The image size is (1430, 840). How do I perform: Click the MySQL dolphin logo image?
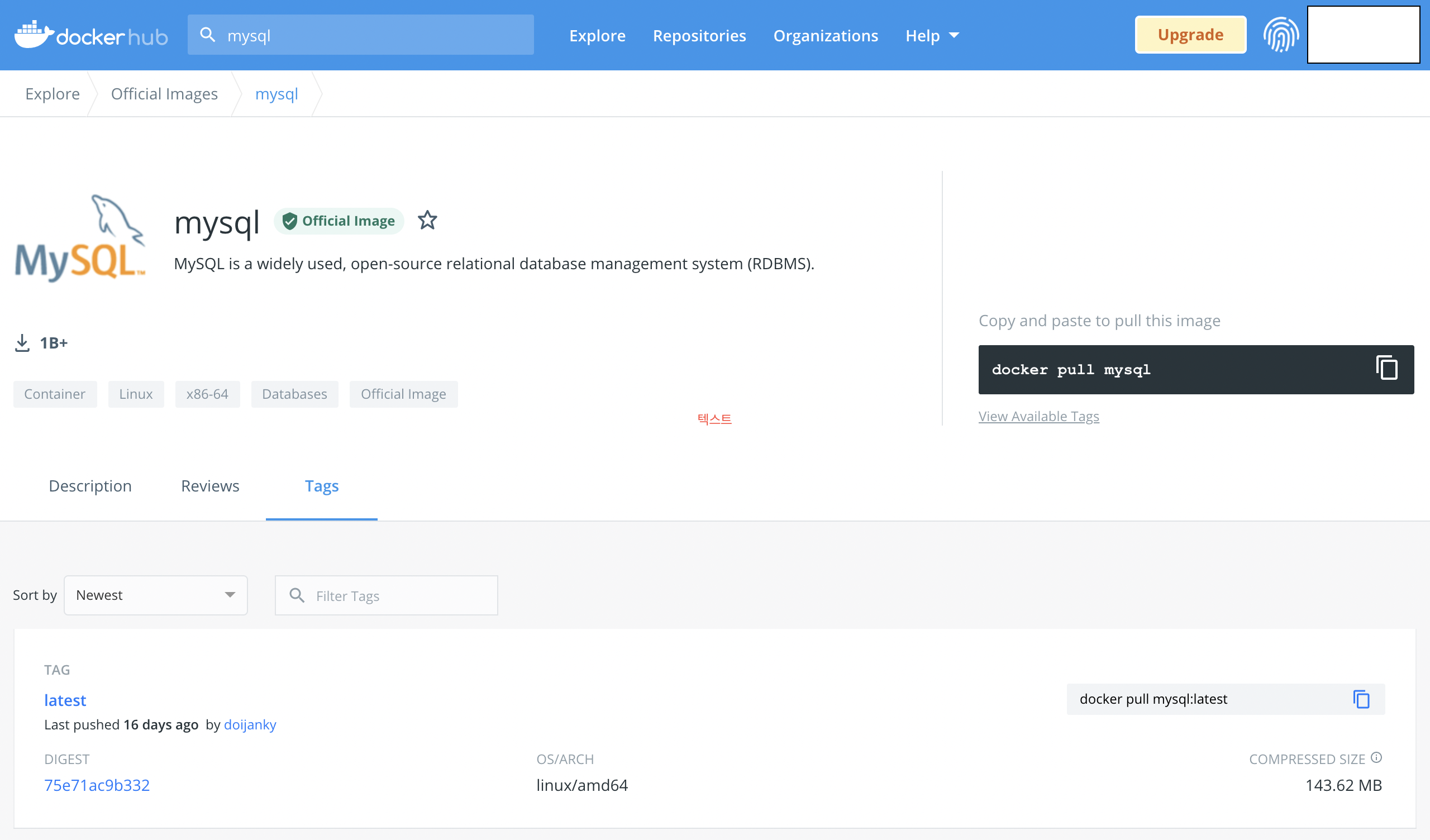point(80,238)
